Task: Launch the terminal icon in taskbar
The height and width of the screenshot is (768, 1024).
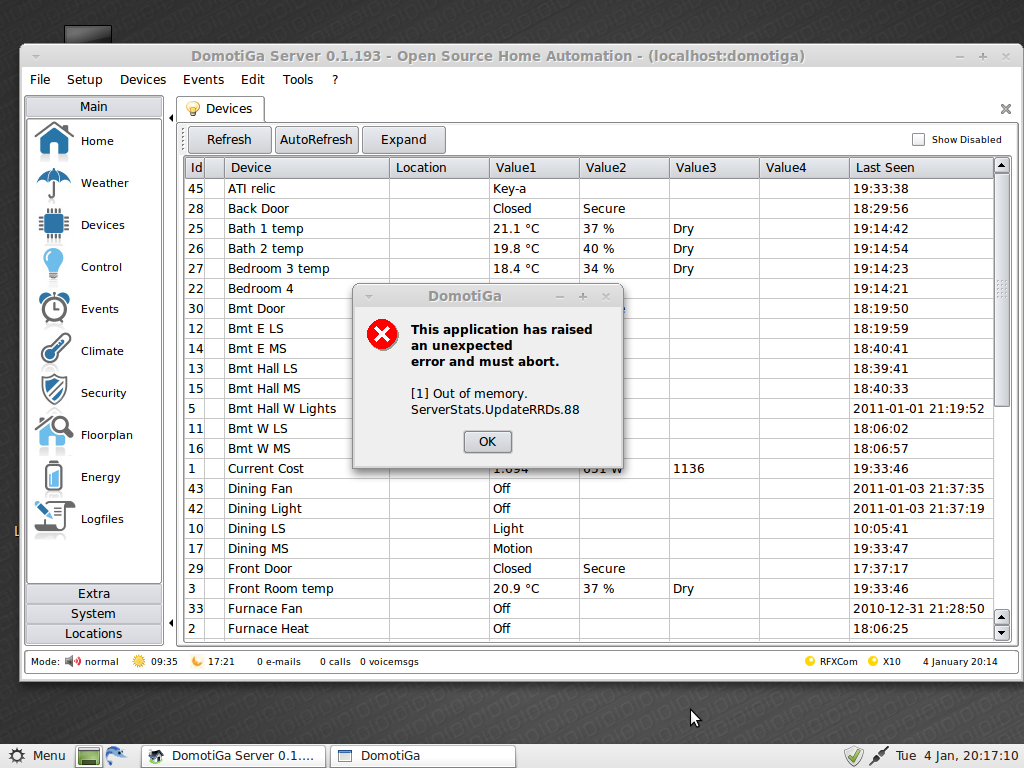Action: click(89, 756)
